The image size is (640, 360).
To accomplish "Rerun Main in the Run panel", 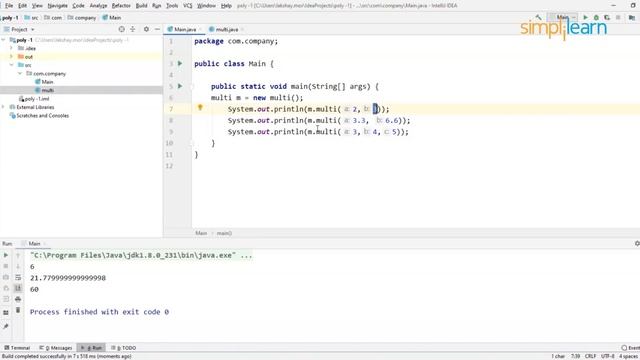I will pos(6,255).
